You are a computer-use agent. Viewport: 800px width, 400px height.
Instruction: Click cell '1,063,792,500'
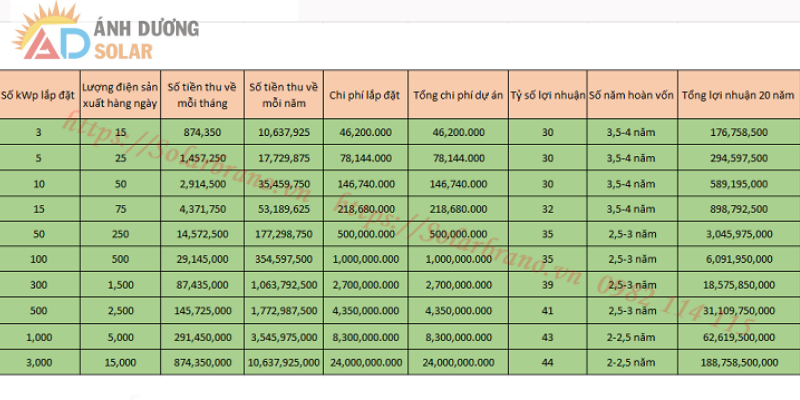[x=284, y=285]
